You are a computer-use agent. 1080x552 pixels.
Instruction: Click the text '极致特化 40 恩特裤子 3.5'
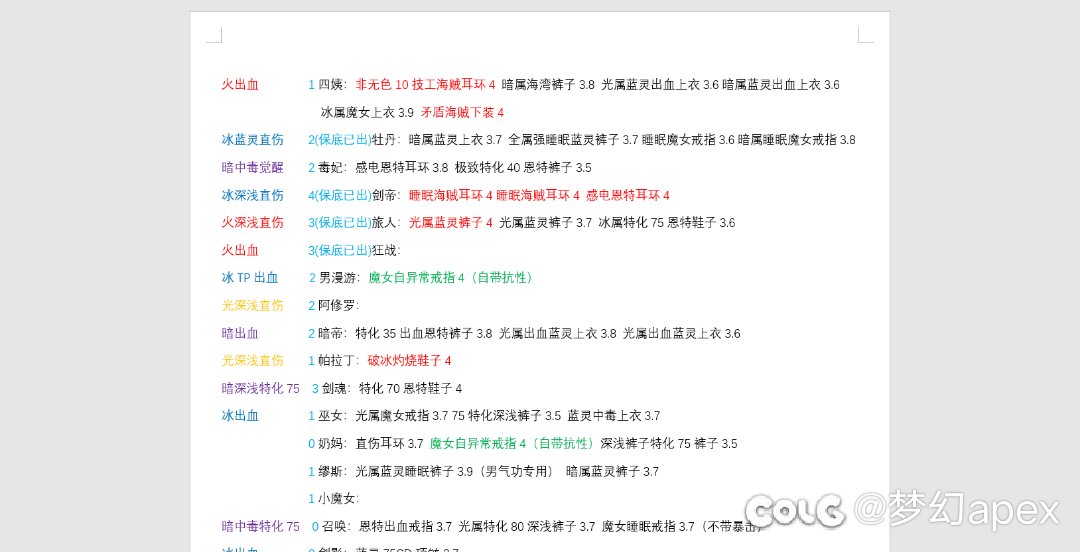click(x=523, y=167)
